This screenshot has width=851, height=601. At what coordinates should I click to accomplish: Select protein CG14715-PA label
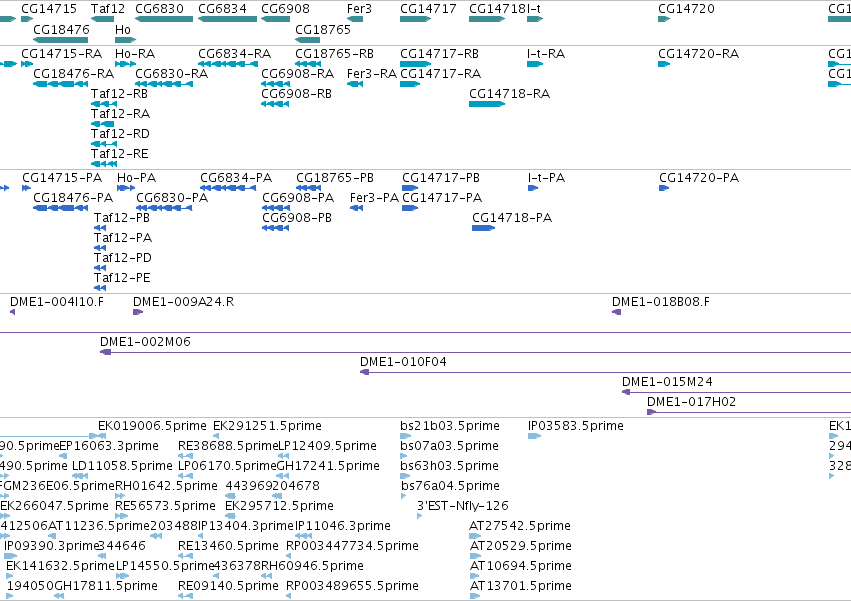click(62, 178)
